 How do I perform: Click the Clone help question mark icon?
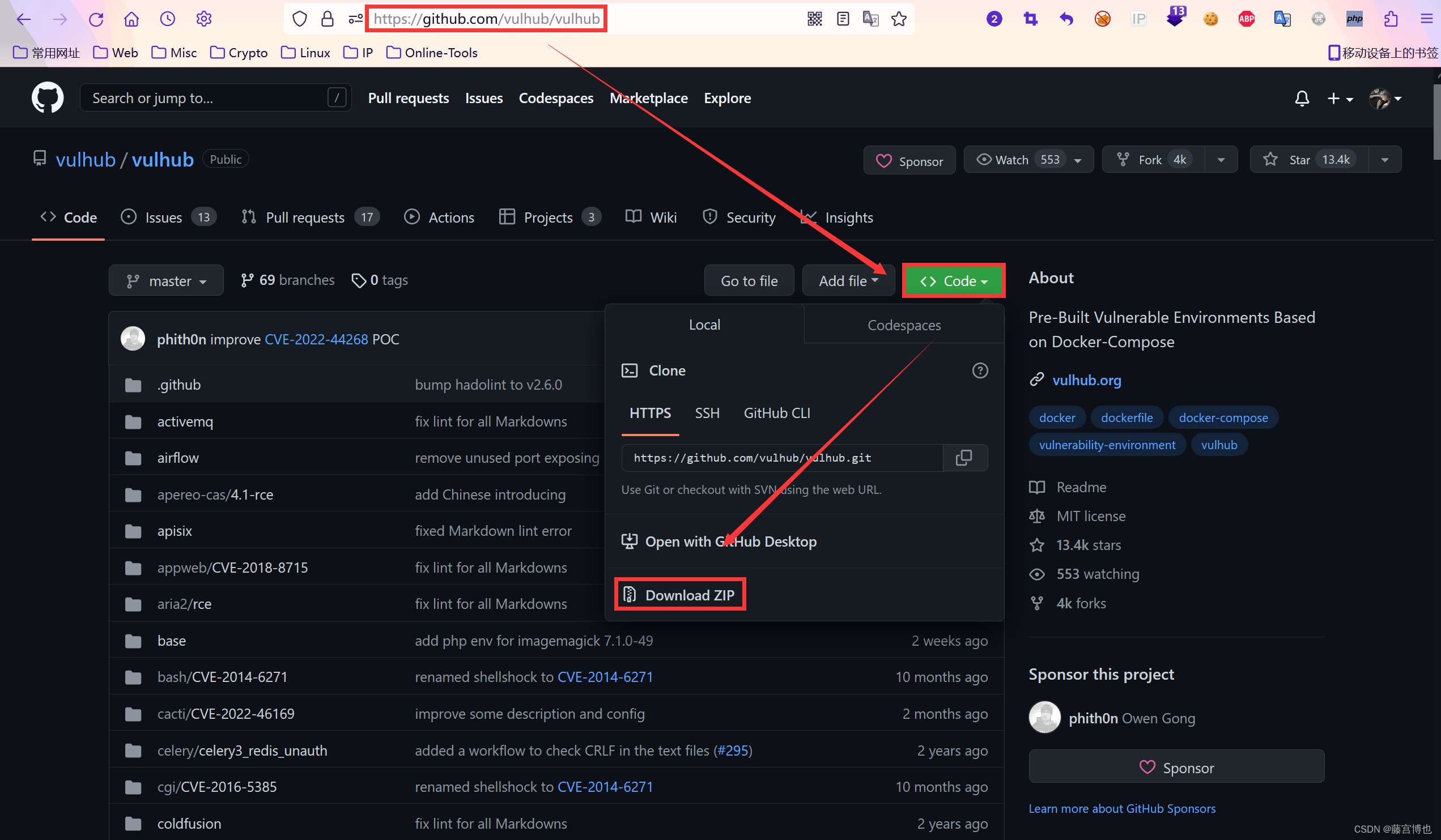[980, 370]
